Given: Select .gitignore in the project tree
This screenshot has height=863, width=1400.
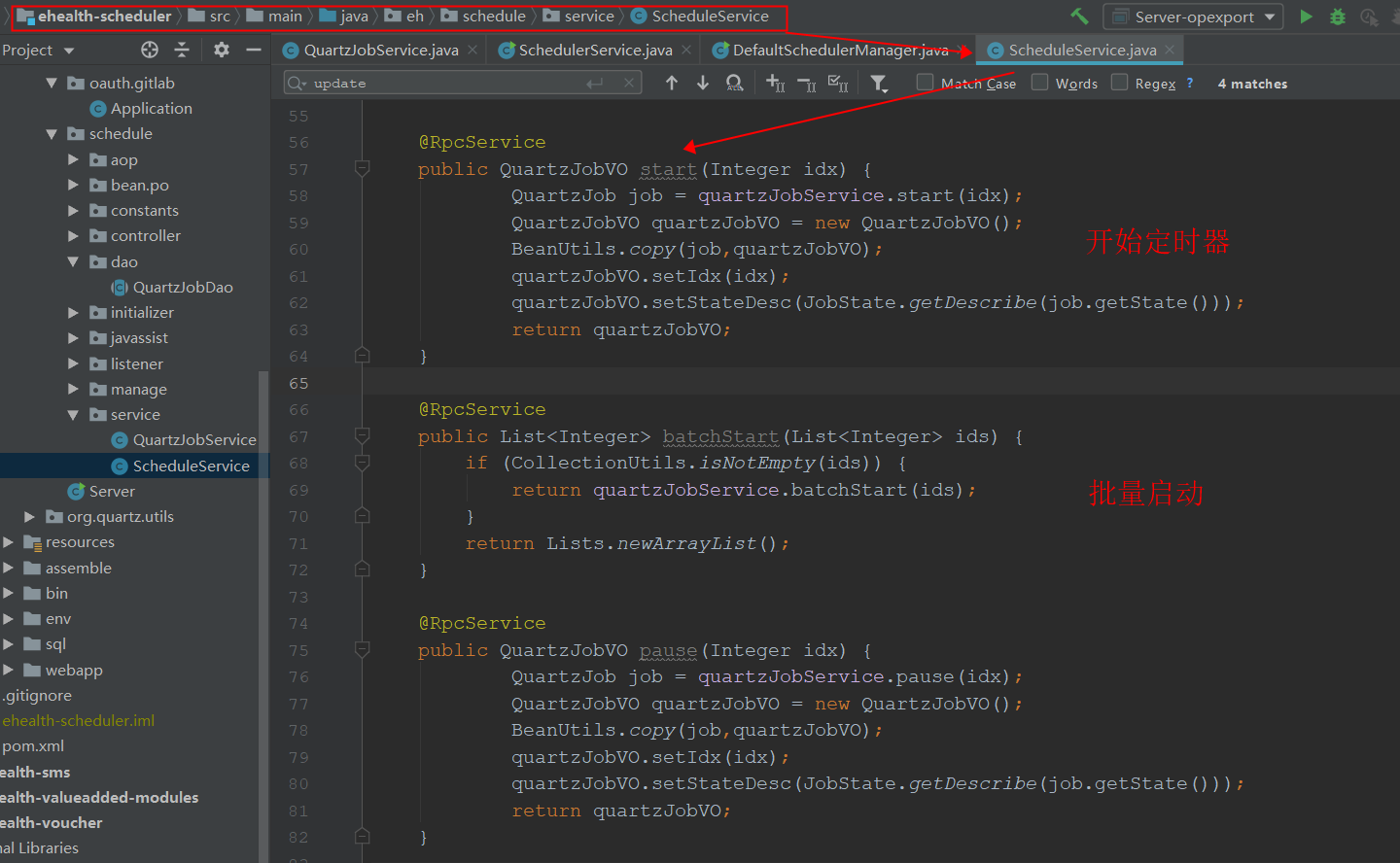Looking at the screenshot, I should [37, 696].
